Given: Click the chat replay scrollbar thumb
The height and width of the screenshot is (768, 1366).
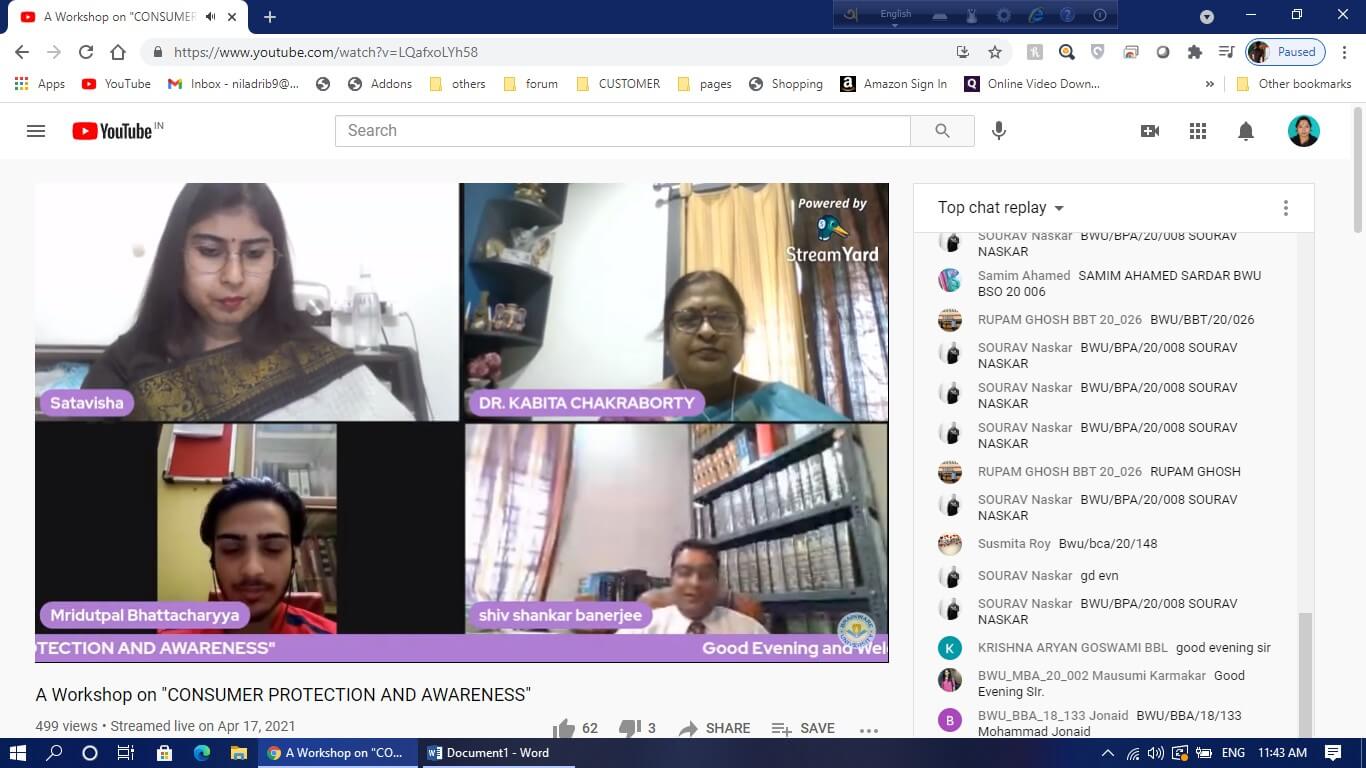Looking at the screenshot, I should pyautogui.click(x=1304, y=670).
